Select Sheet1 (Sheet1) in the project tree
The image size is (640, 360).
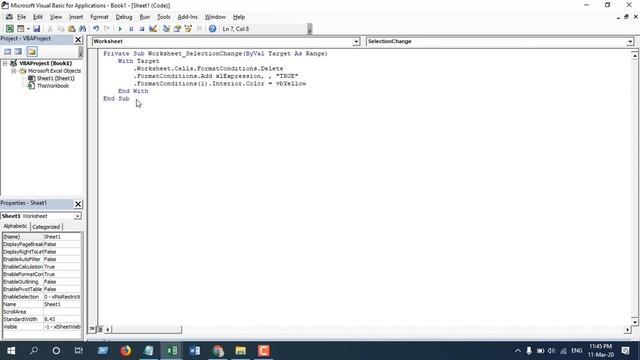(56, 78)
